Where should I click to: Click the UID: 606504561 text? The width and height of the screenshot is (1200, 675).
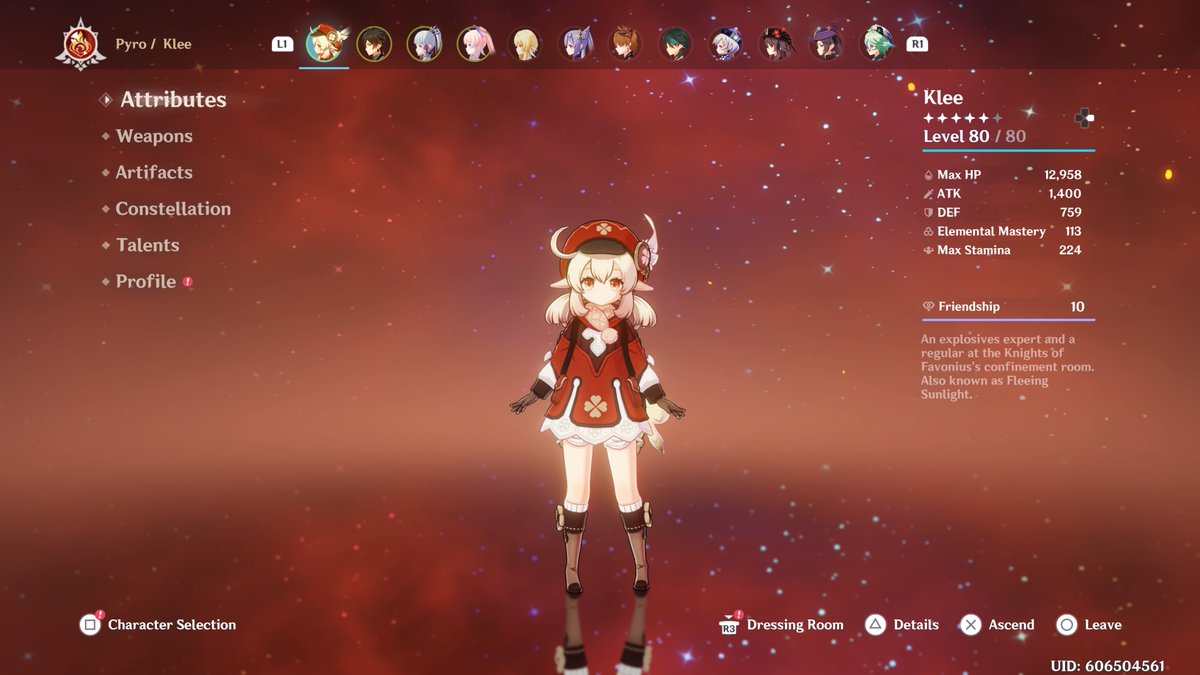1107,666
